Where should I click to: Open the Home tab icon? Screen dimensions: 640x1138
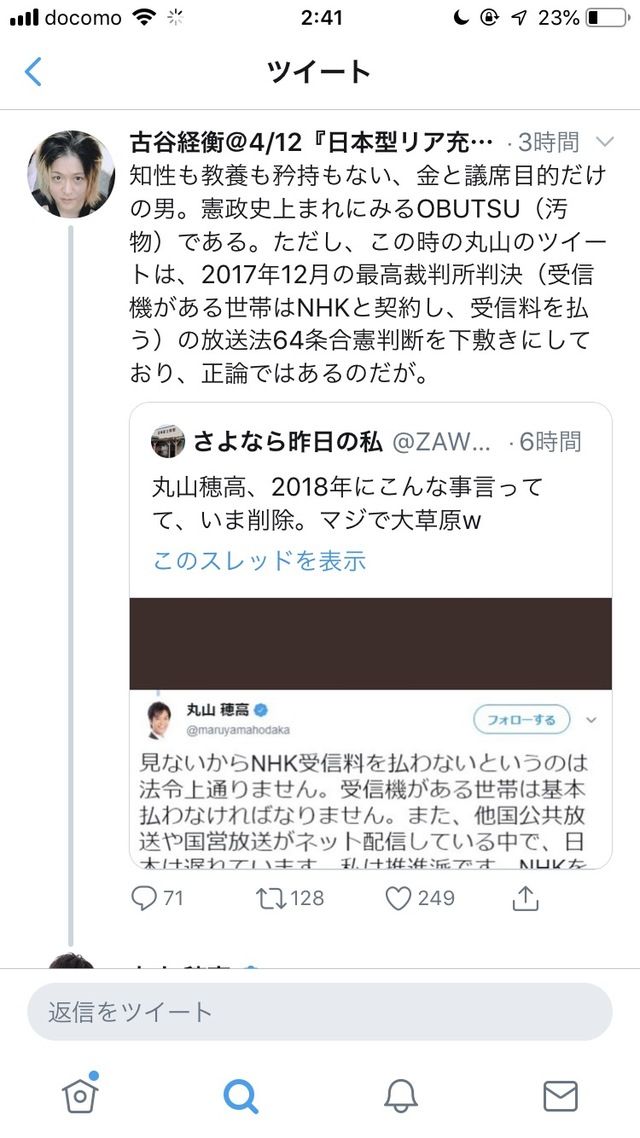click(x=81, y=1092)
